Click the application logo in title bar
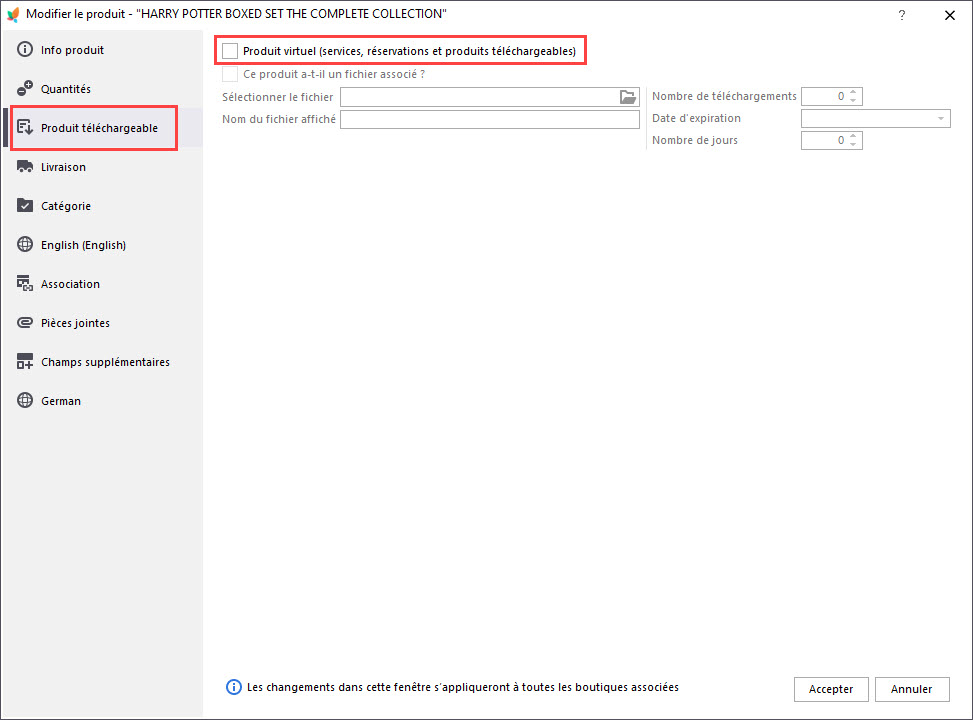This screenshot has height=720, width=973. 13,14
